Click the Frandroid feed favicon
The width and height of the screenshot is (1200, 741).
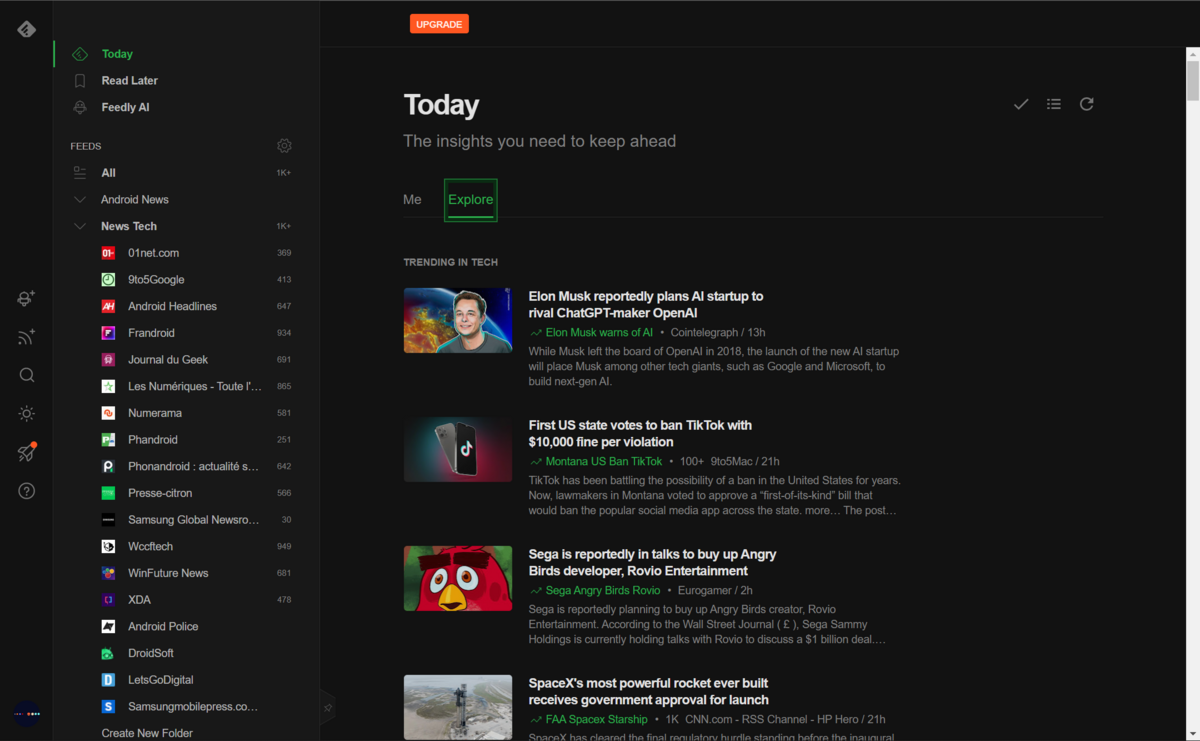pyautogui.click(x=108, y=333)
